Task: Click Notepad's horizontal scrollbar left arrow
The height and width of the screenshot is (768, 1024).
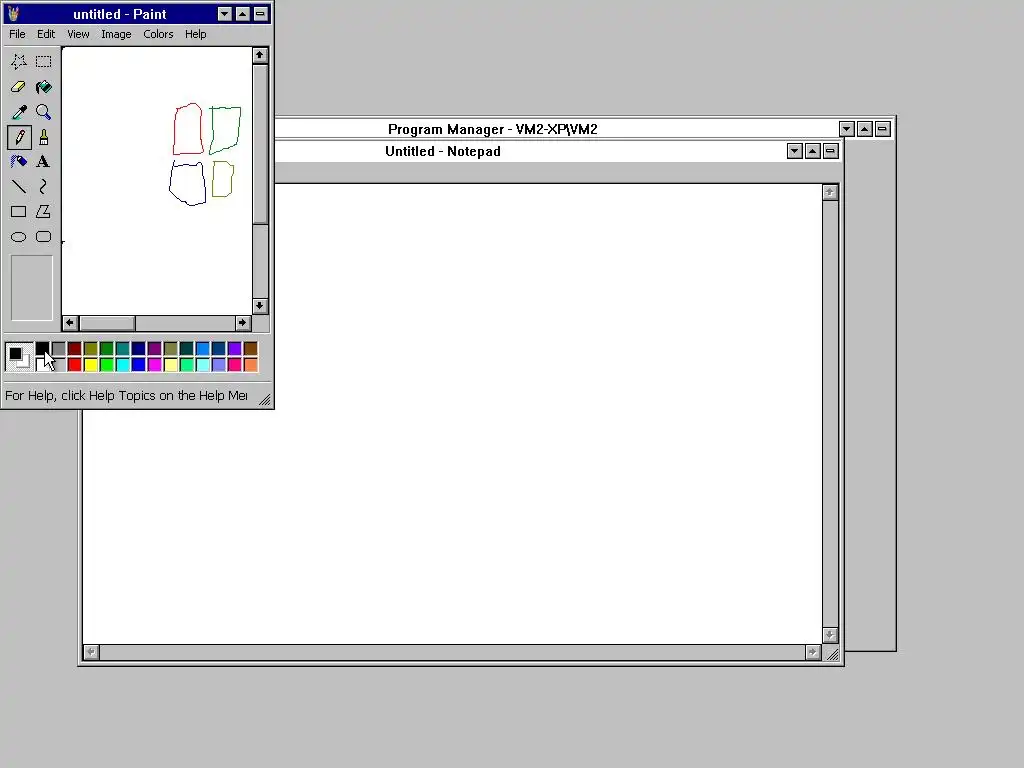Action: tap(91, 652)
